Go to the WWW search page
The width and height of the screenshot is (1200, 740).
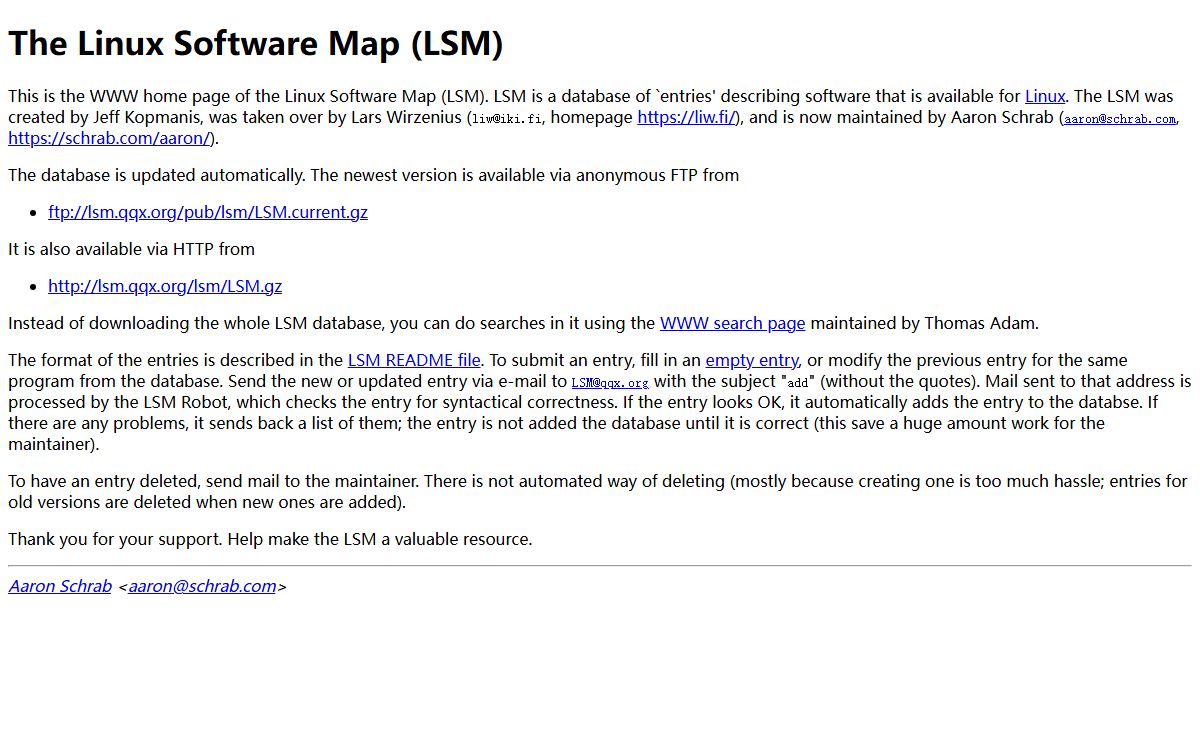732,323
